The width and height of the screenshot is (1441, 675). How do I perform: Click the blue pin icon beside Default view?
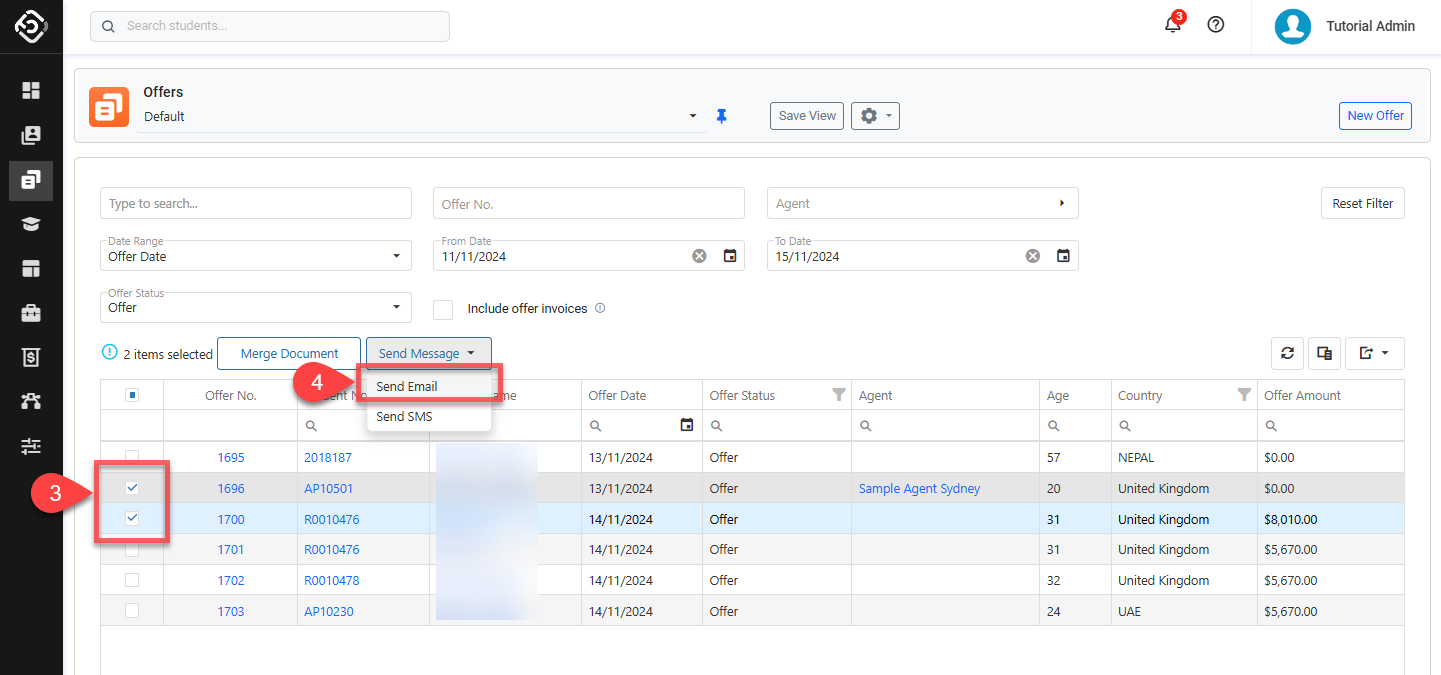[721, 116]
